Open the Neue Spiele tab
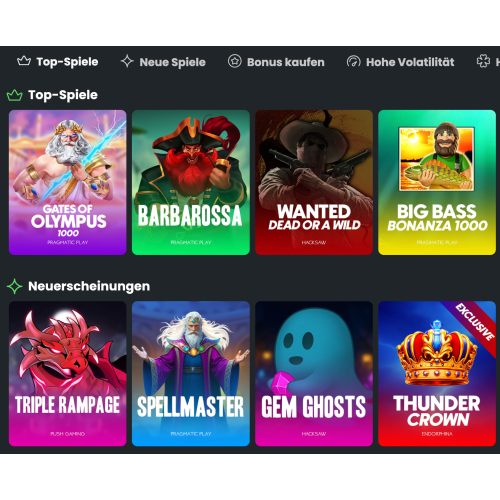This screenshot has width=500, height=500. [x=163, y=62]
